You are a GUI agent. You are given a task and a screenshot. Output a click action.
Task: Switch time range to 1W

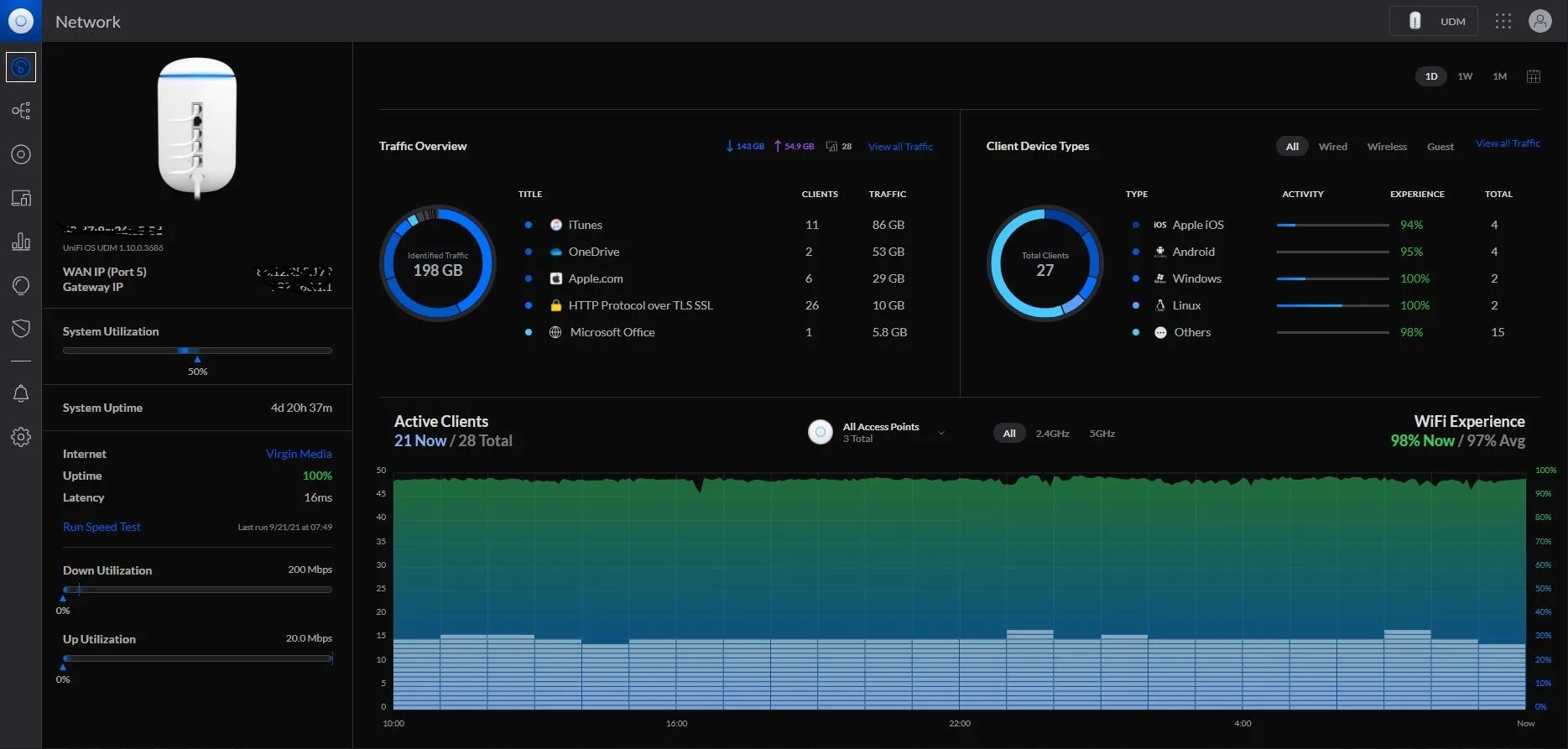click(x=1465, y=76)
